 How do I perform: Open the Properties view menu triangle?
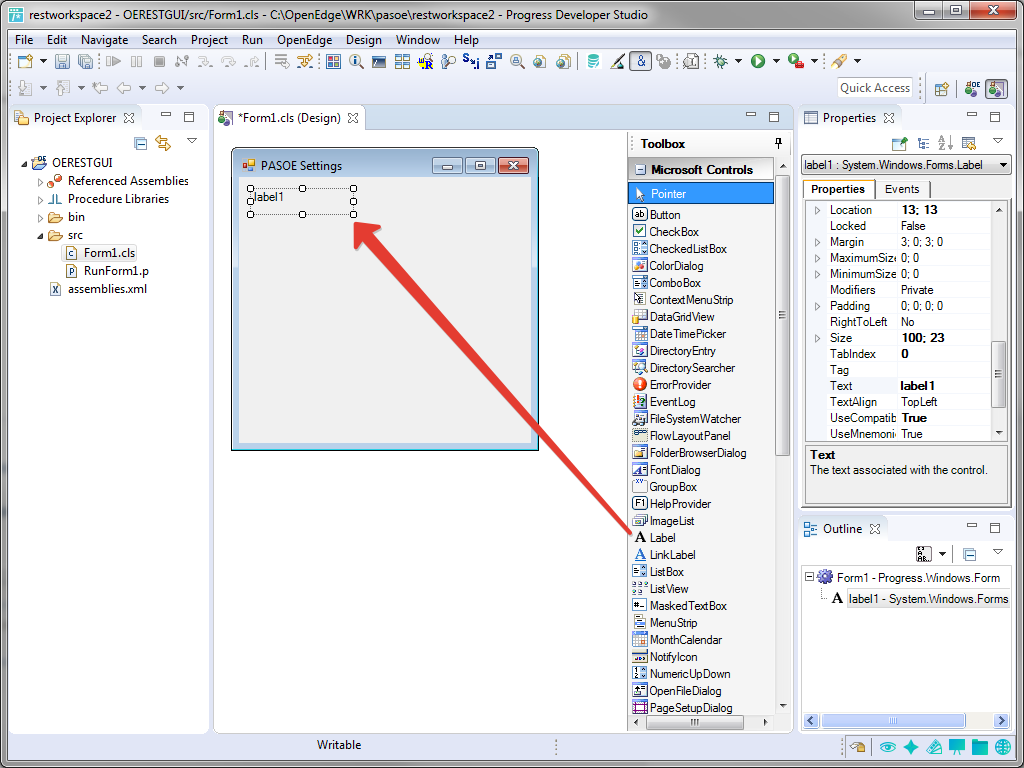[x=997, y=141]
